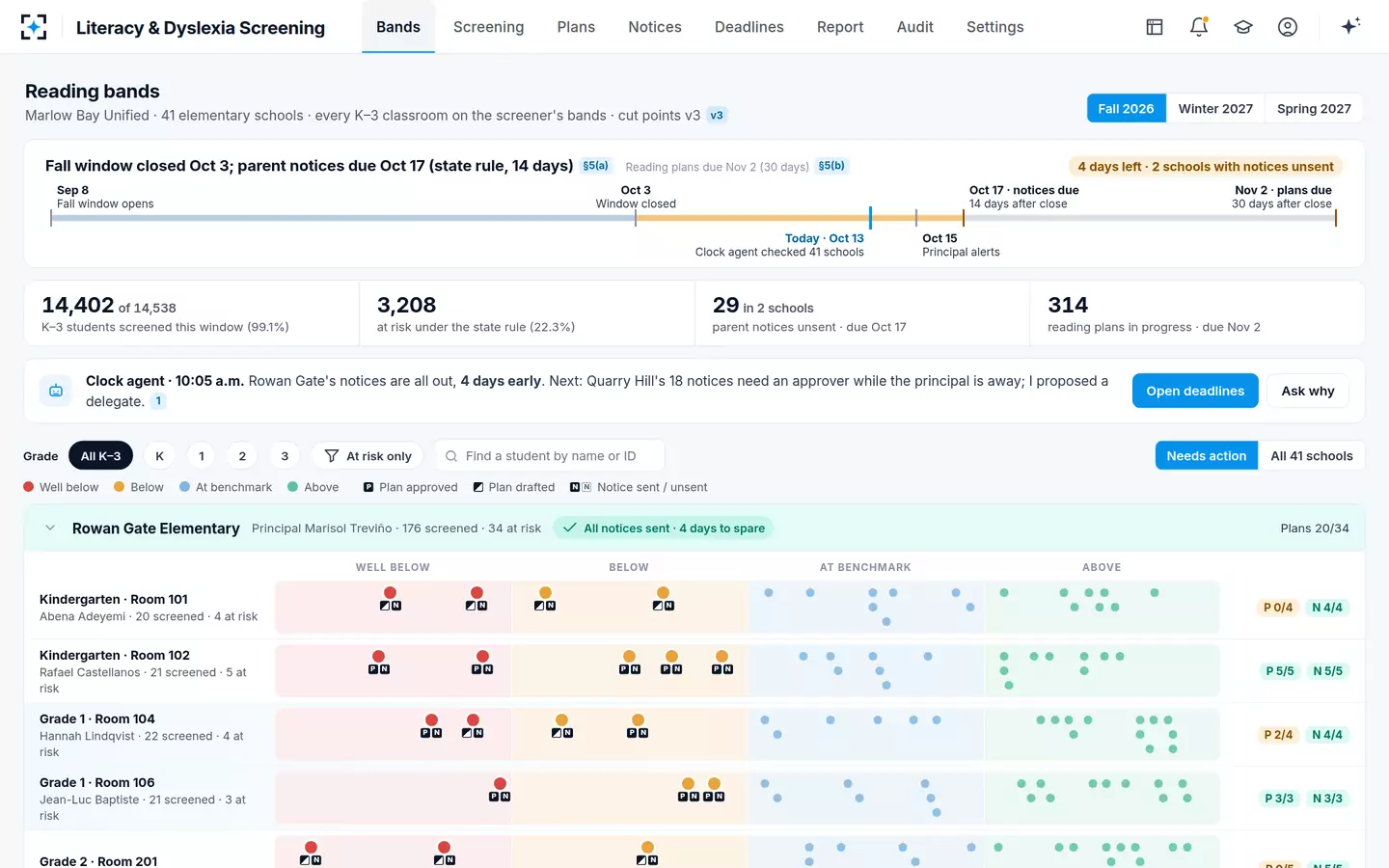The height and width of the screenshot is (868, 1389).
Task: Open the AI sparkle assistant icon
Action: (1350, 26)
